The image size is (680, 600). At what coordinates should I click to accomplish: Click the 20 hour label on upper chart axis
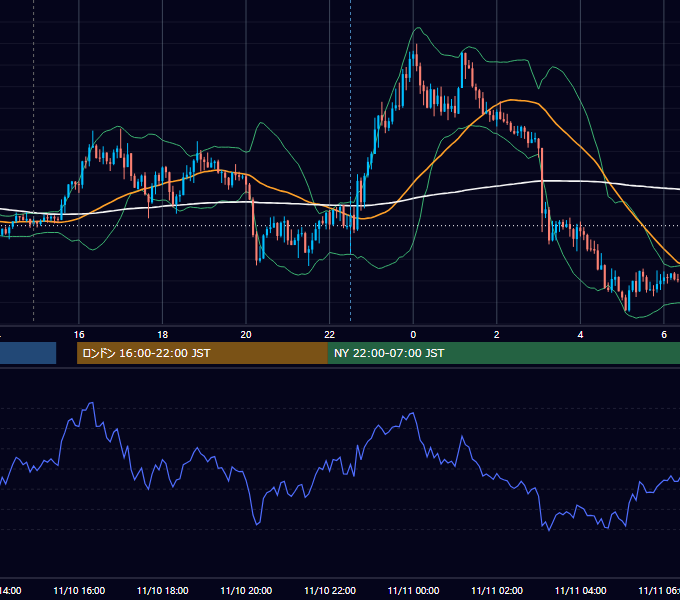coord(246,335)
